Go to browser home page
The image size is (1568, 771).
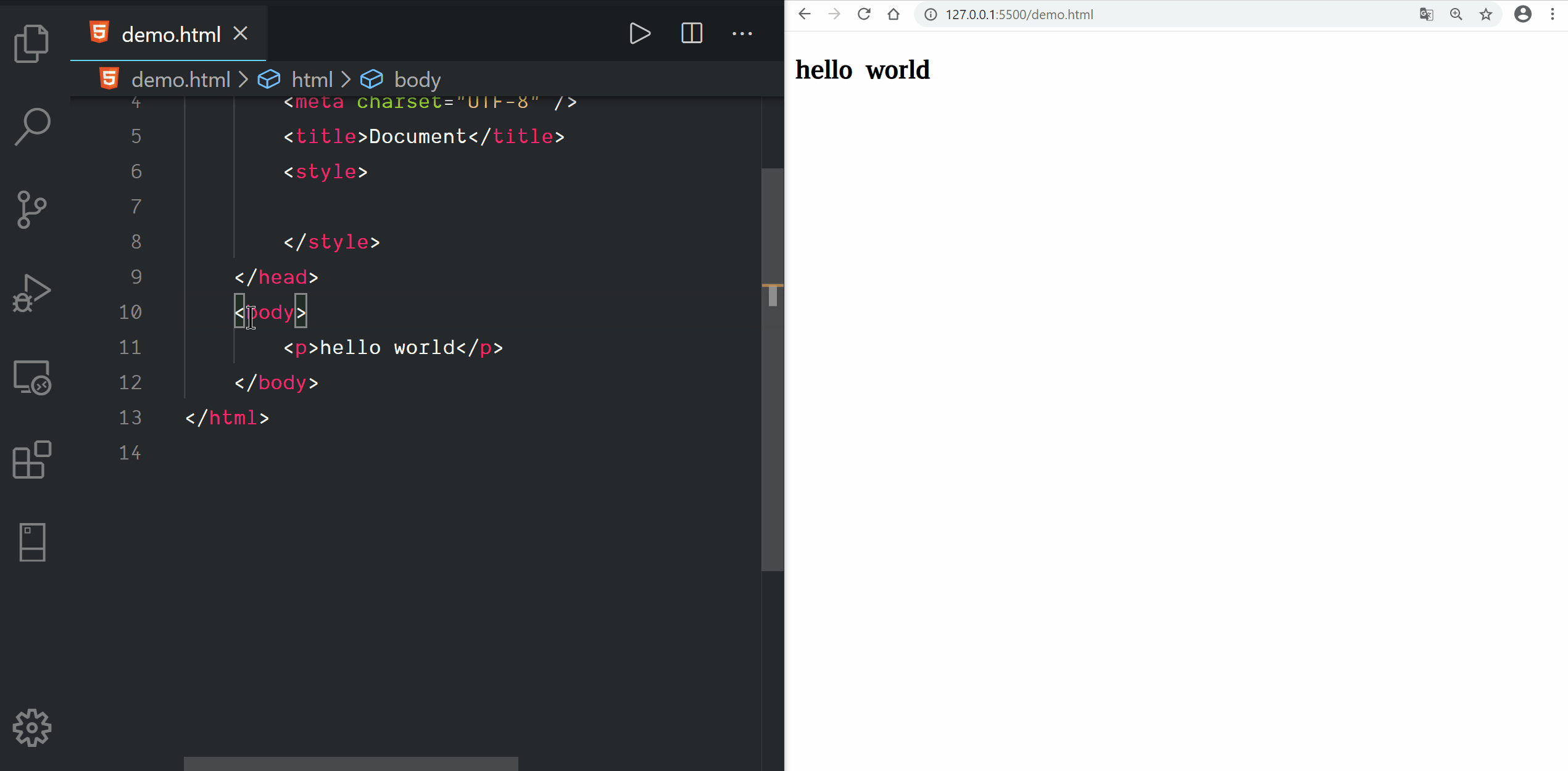pos(893,15)
